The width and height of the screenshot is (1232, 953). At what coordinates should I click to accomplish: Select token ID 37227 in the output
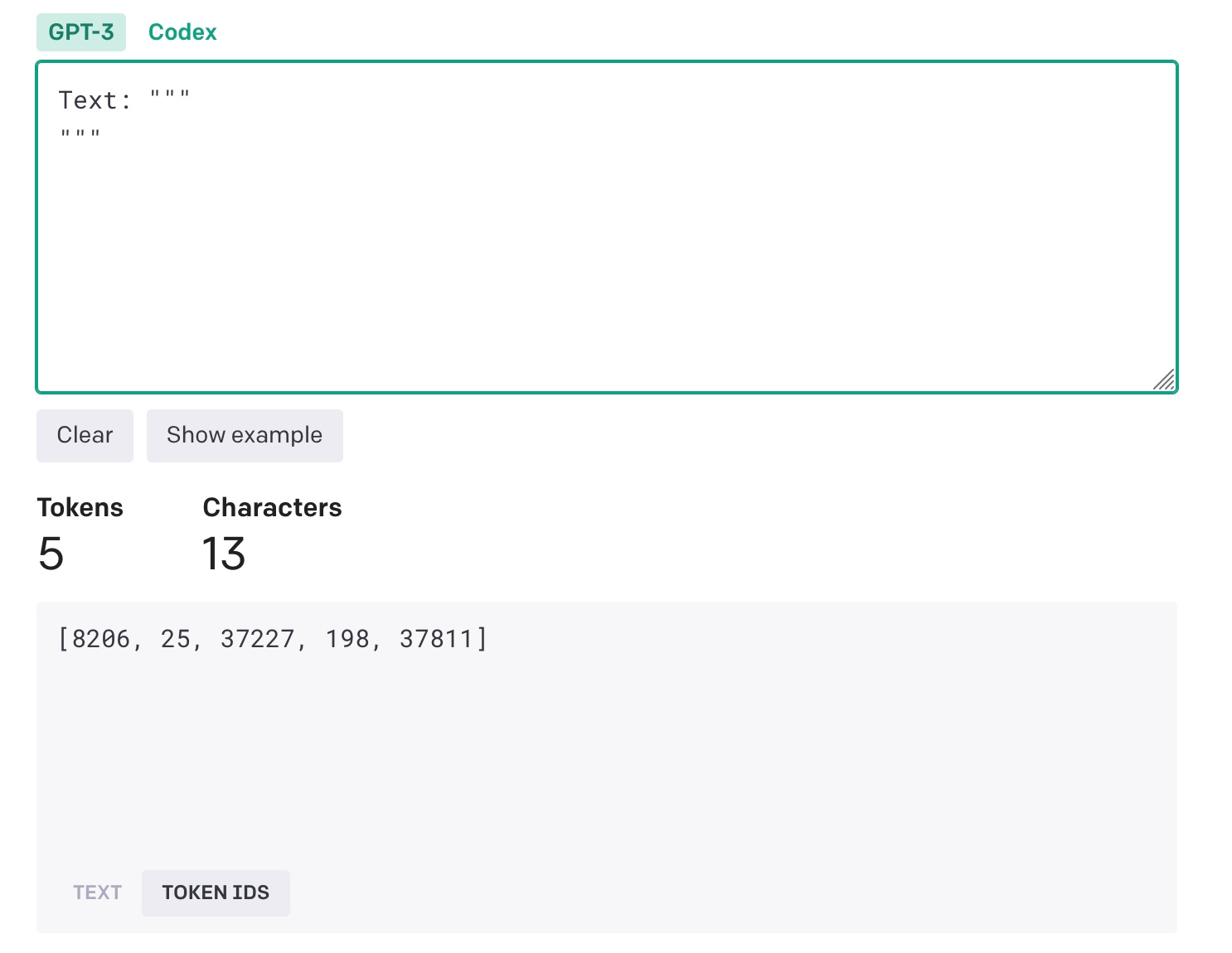257,639
